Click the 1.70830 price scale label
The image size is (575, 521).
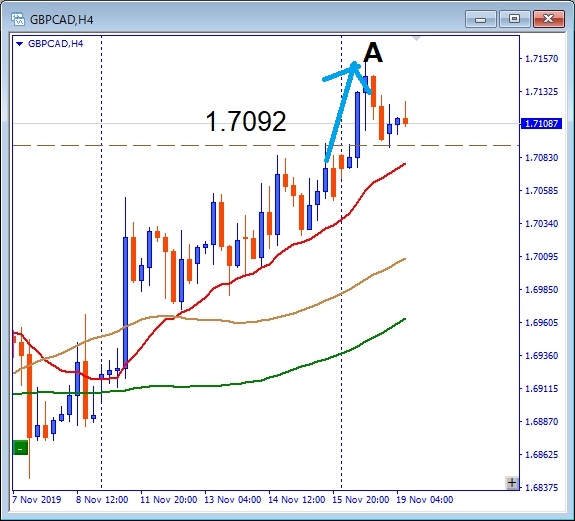coord(542,158)
